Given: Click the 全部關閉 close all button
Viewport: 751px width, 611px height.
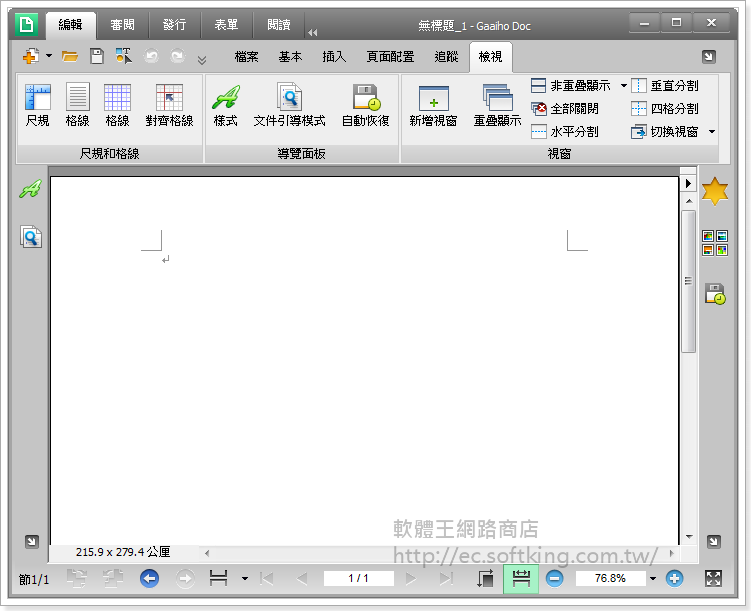Looking at the screenshot, I should pyautogui.click(x=565, y=109).
